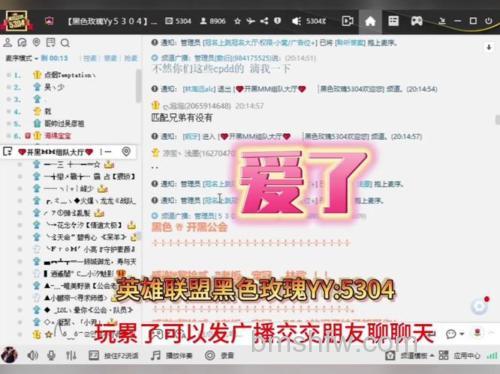
Task: Open the user contacts icon in sidebar toolbar
Action: tap(8, 42)
